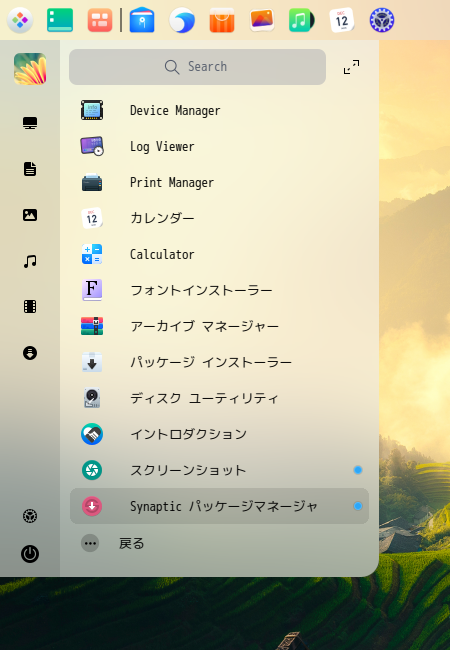Open フォントインストーラー font installer
The image size is (450, 650).
219,290
